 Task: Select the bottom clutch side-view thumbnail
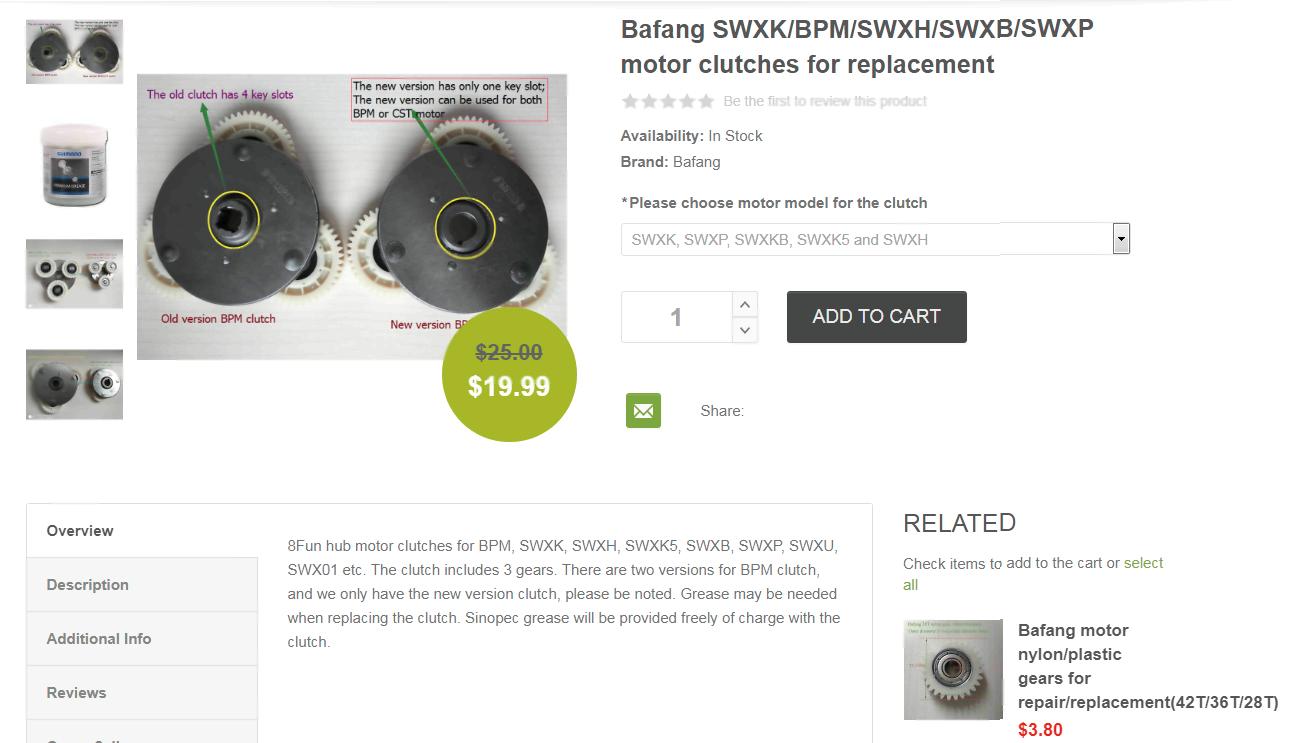tap(74, 384)
